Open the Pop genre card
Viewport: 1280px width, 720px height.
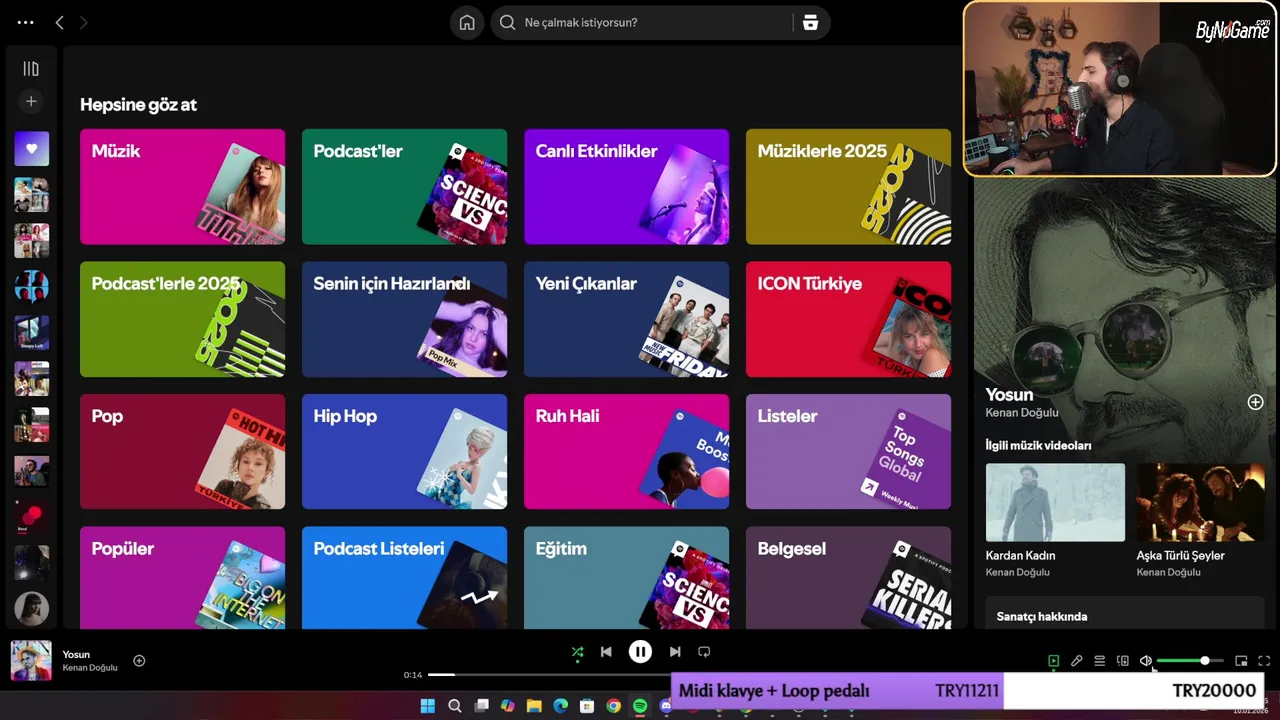pos(182,452)
